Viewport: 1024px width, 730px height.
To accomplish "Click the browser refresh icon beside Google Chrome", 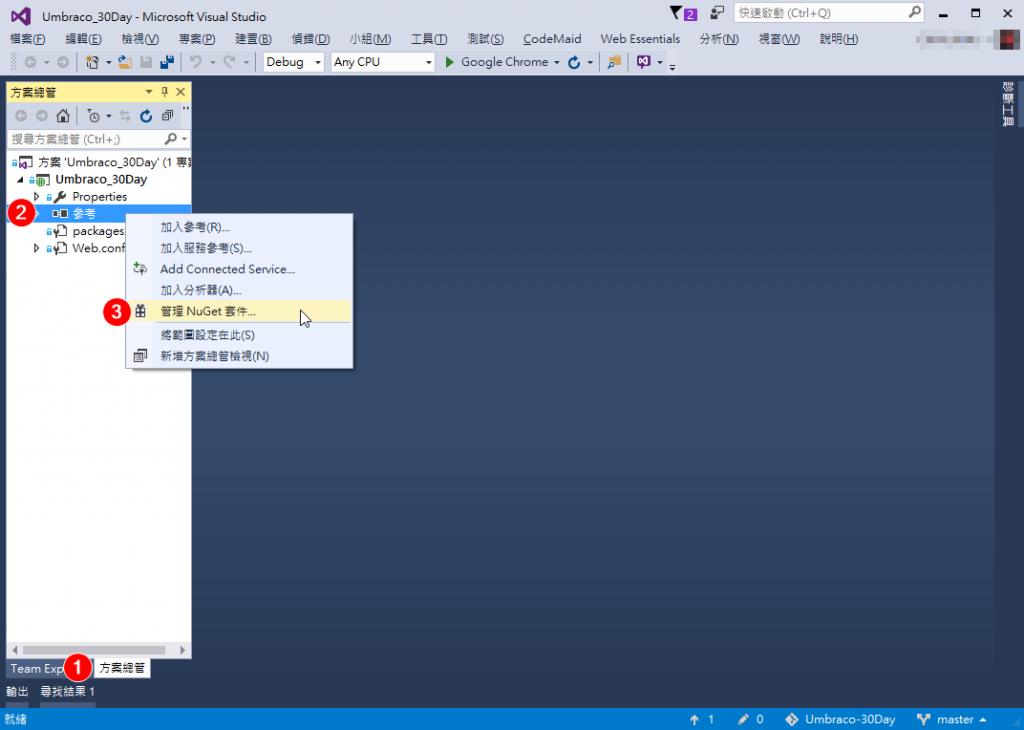I will [574, 62].
